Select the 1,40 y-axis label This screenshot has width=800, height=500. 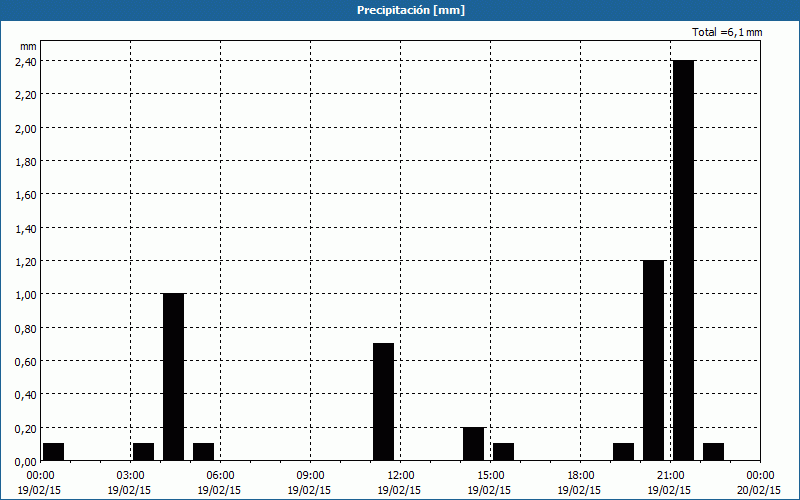click(26, 228)
